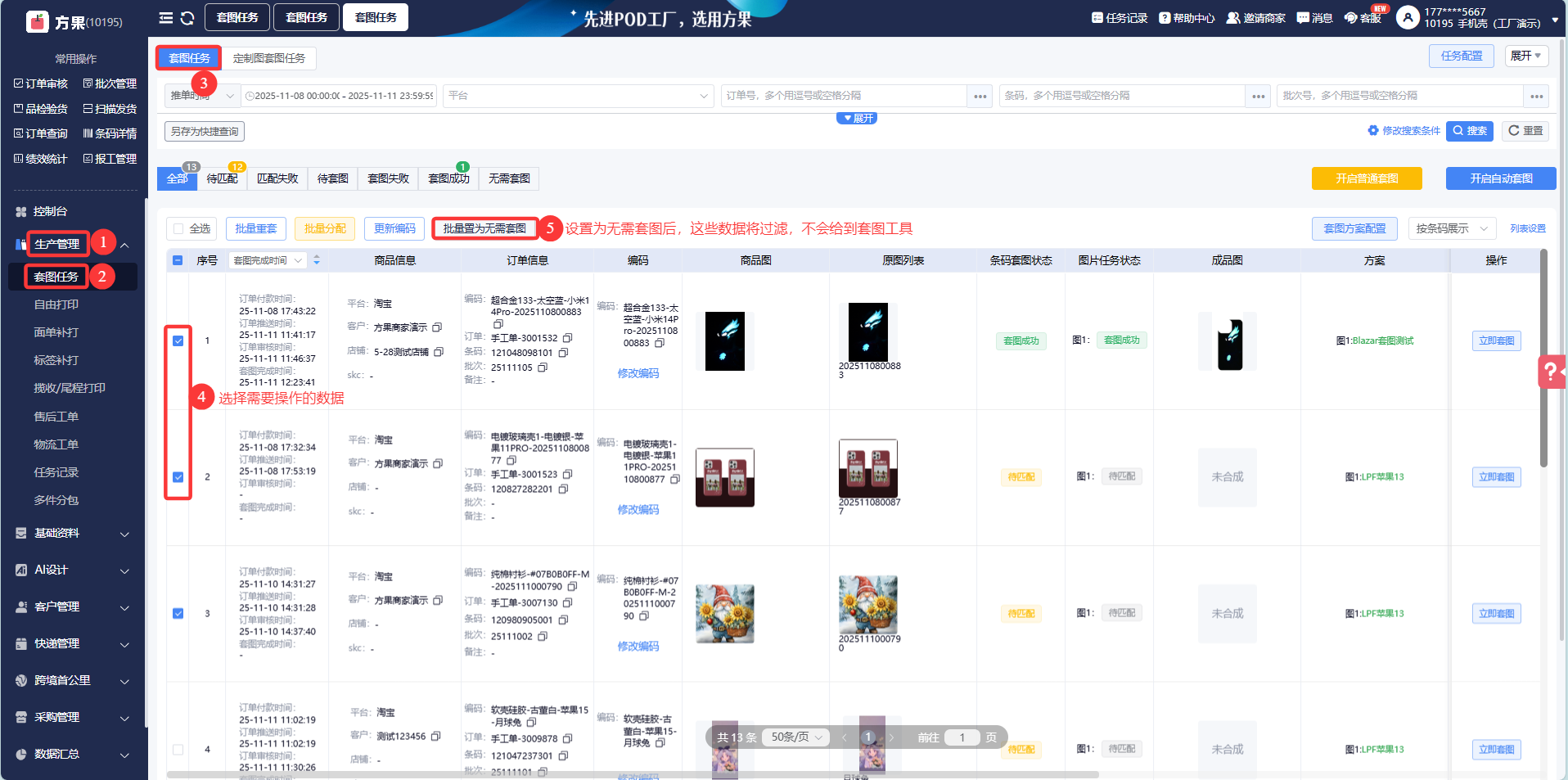This screenshot has height=780, width=1568.
Task: Uncheck the checkbox for row 1
Action: pyautogui.click(x=178, y=340)
